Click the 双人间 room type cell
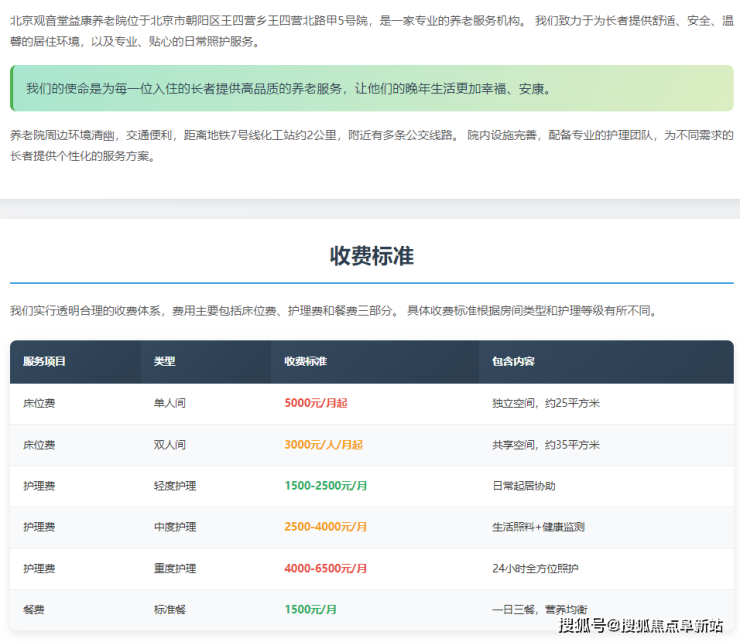Screen dimensions: 740x642 coord(169,444)
